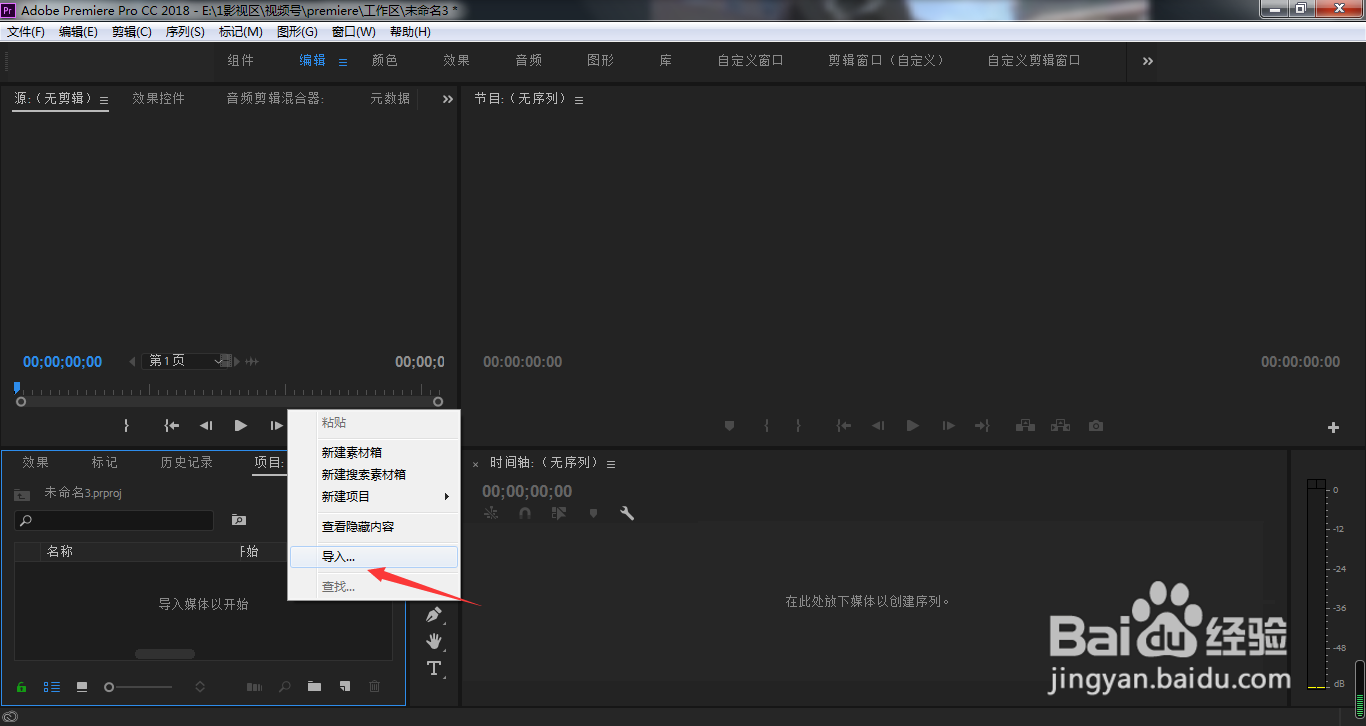This screenshot has height=726, width=1366.
Task: Click Mark Out icon in source monitor
Action: pos(126,425)
